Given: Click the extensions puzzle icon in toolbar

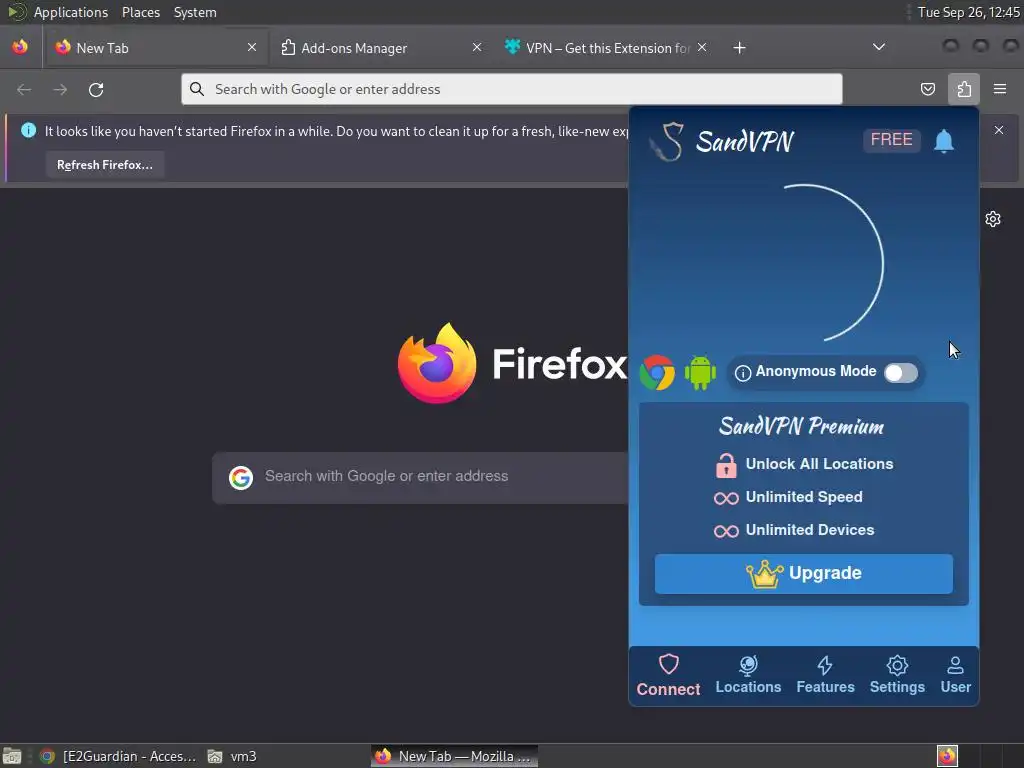Looking at the screenshot, I should (964, 89).
